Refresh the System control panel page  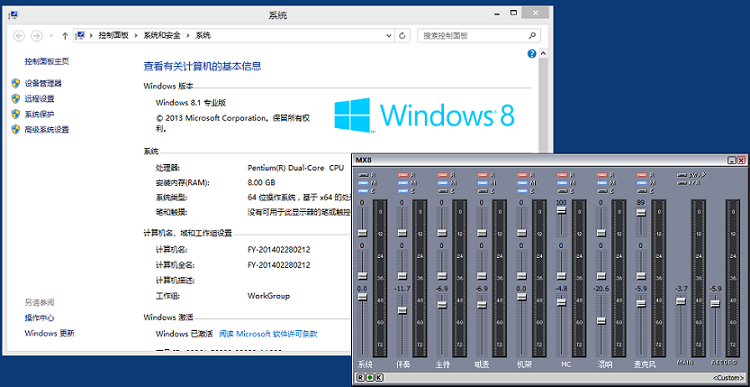(402, 35)
